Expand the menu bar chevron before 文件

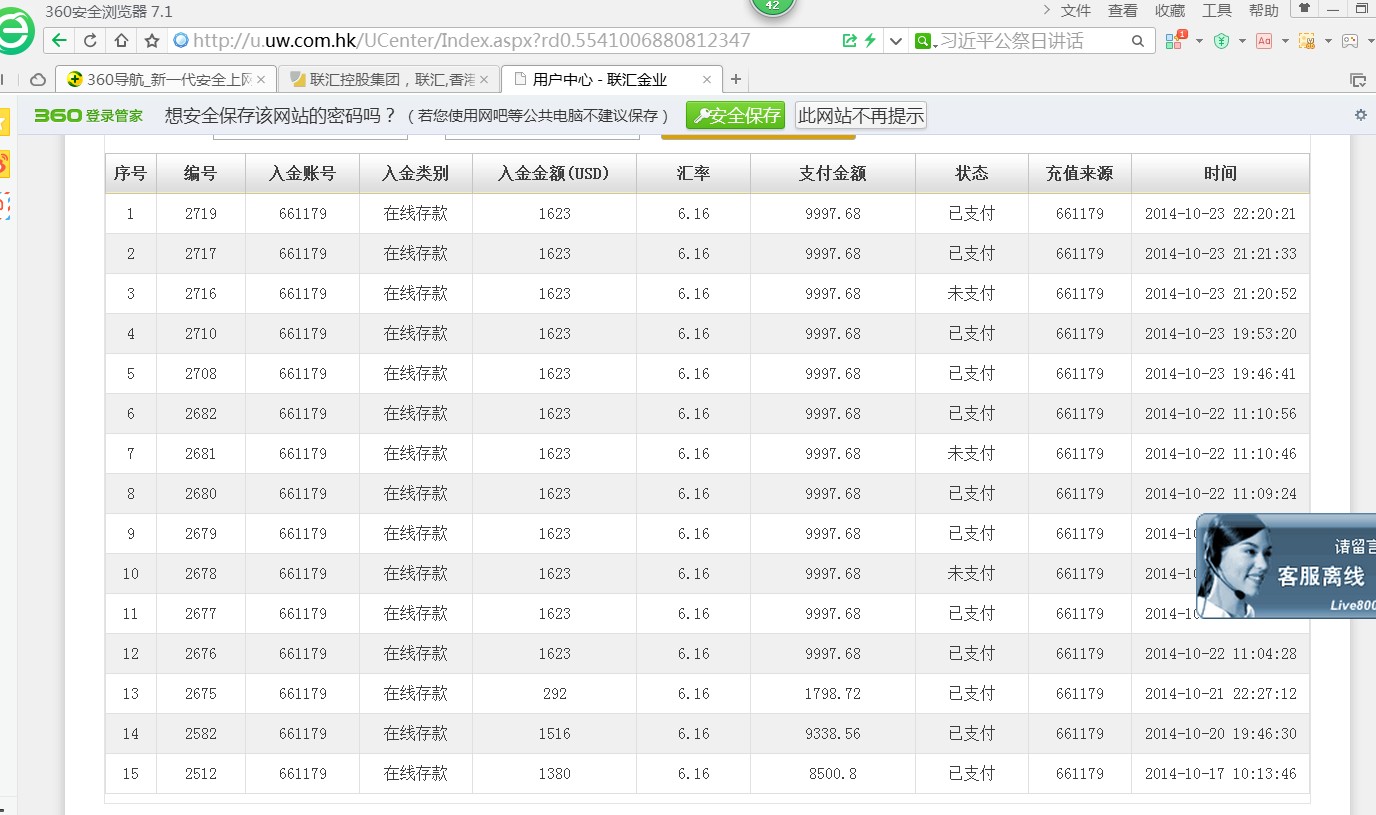[1046, 10]
